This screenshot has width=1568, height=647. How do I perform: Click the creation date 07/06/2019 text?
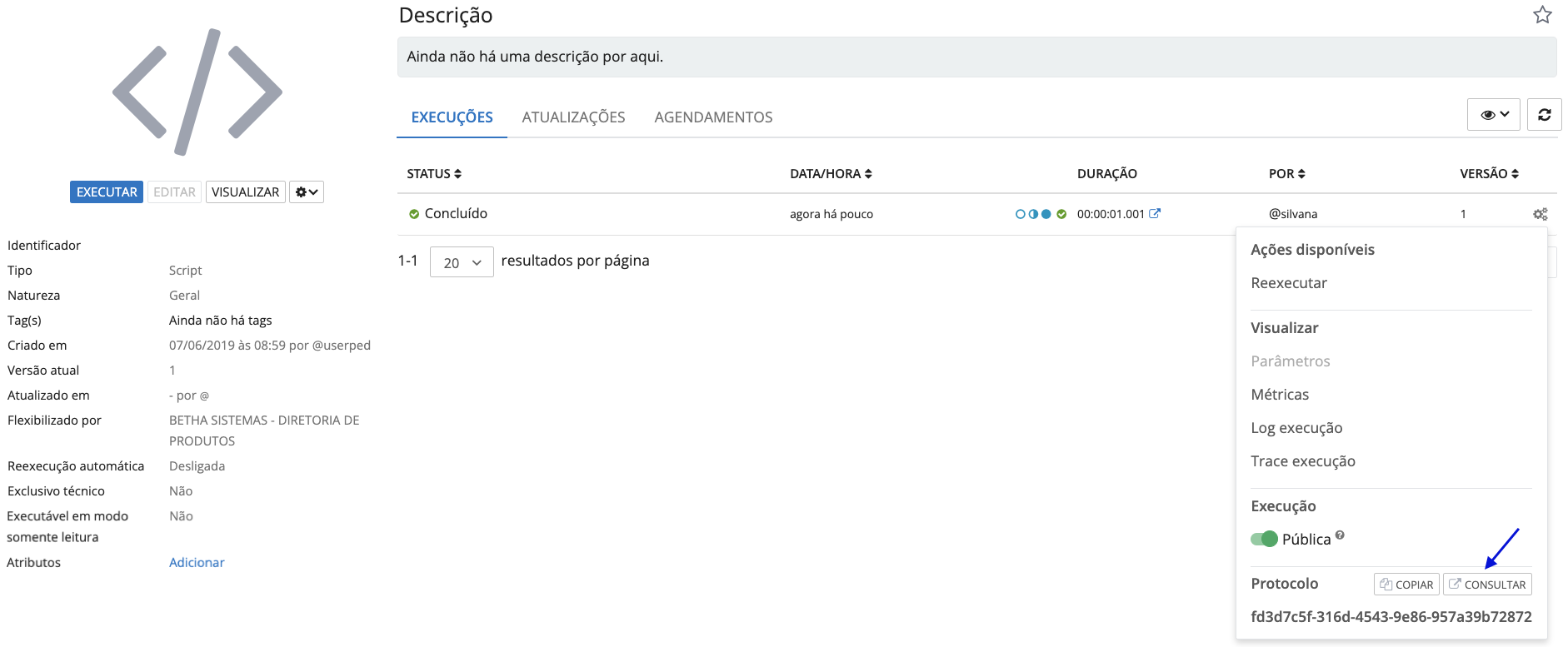270,346
